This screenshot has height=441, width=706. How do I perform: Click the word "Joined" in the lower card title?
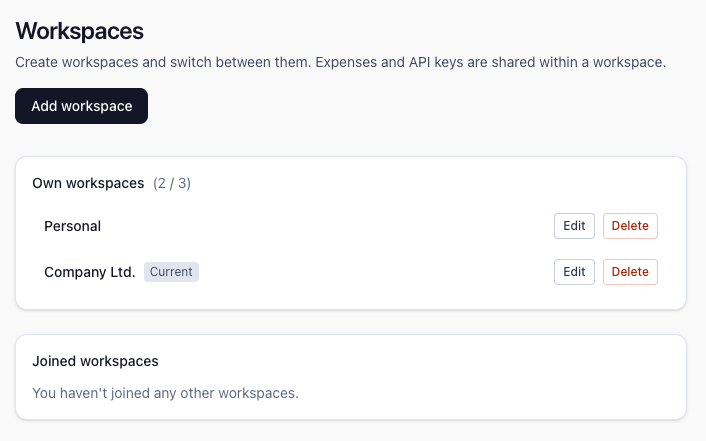pyautogui.click(x=54, y=361)
